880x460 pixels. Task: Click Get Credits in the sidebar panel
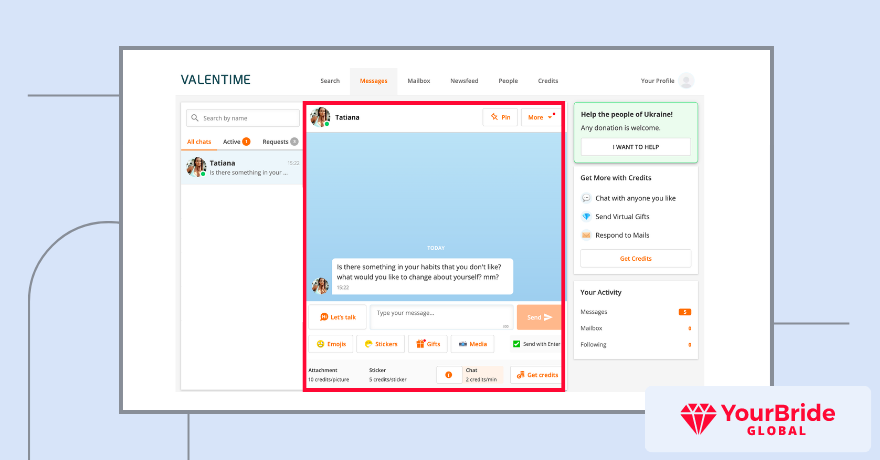635,259
